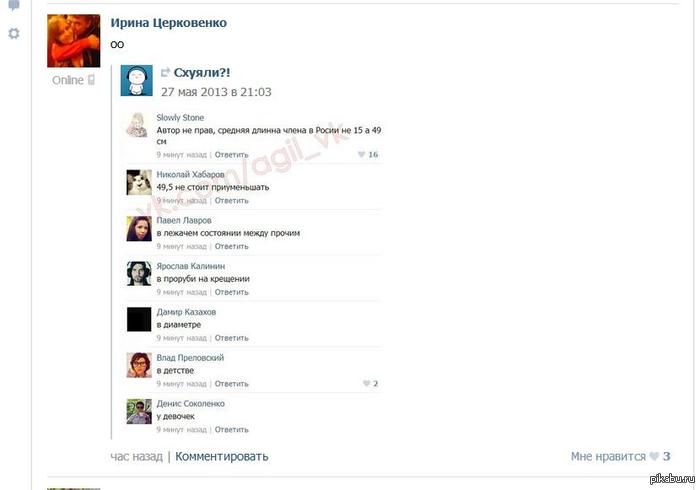
Task: Like Slowly Stone's comment via heart icon
Action: pos(361,154)
